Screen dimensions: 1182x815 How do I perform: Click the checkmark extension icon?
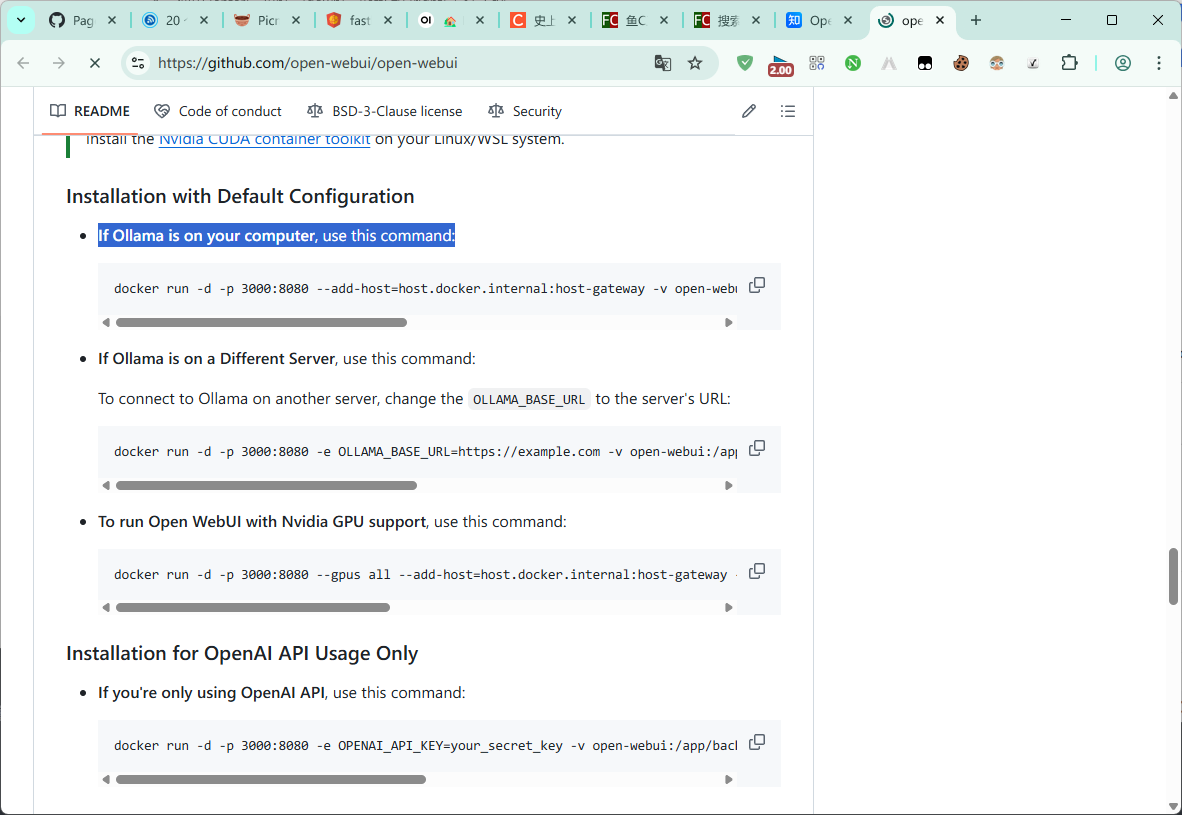pos(1033,63)
